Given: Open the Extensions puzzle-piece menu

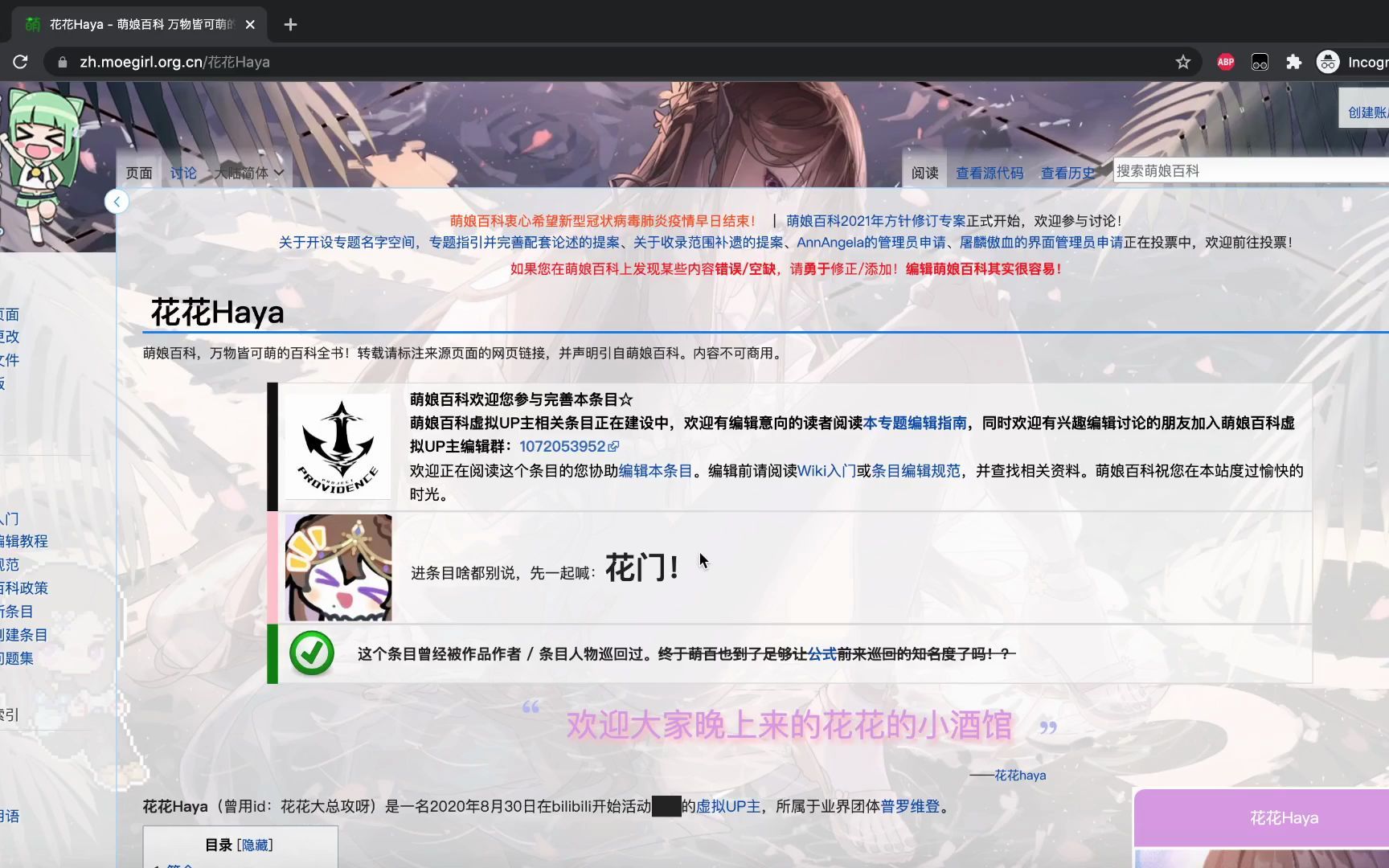Looking at the screenshot, I should [1293, 62].
